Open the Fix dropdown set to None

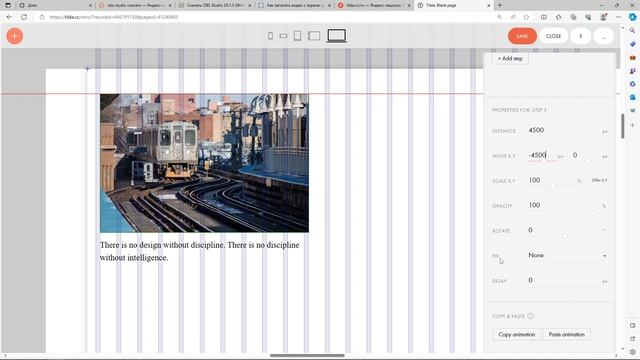pyautogui.click(x=567, y=255)
